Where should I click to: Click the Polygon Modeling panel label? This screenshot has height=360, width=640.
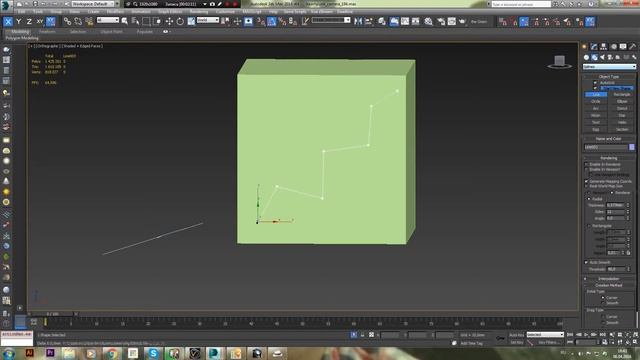coord(22,38)
